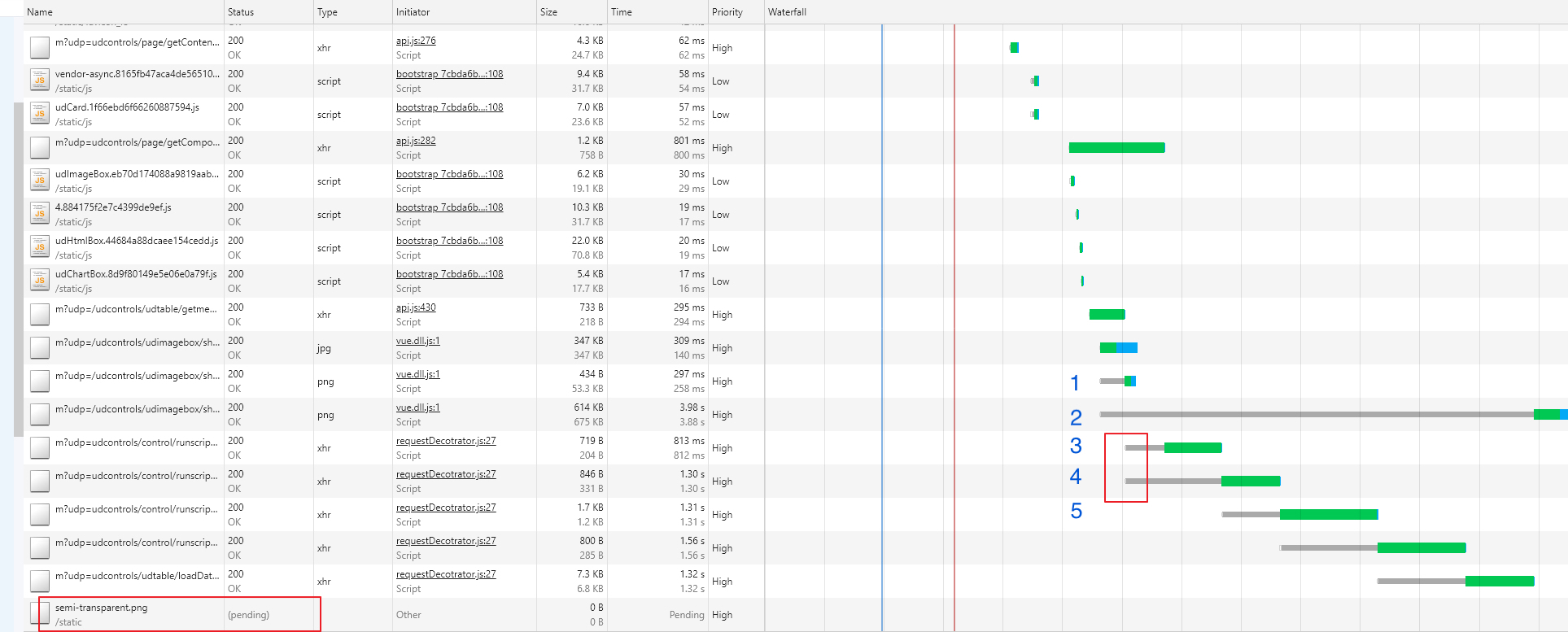This screenshot has height=632, width=1568.
Task: Click the waterfall bar of the 3.98 s png request
Action: (1333, 414)
